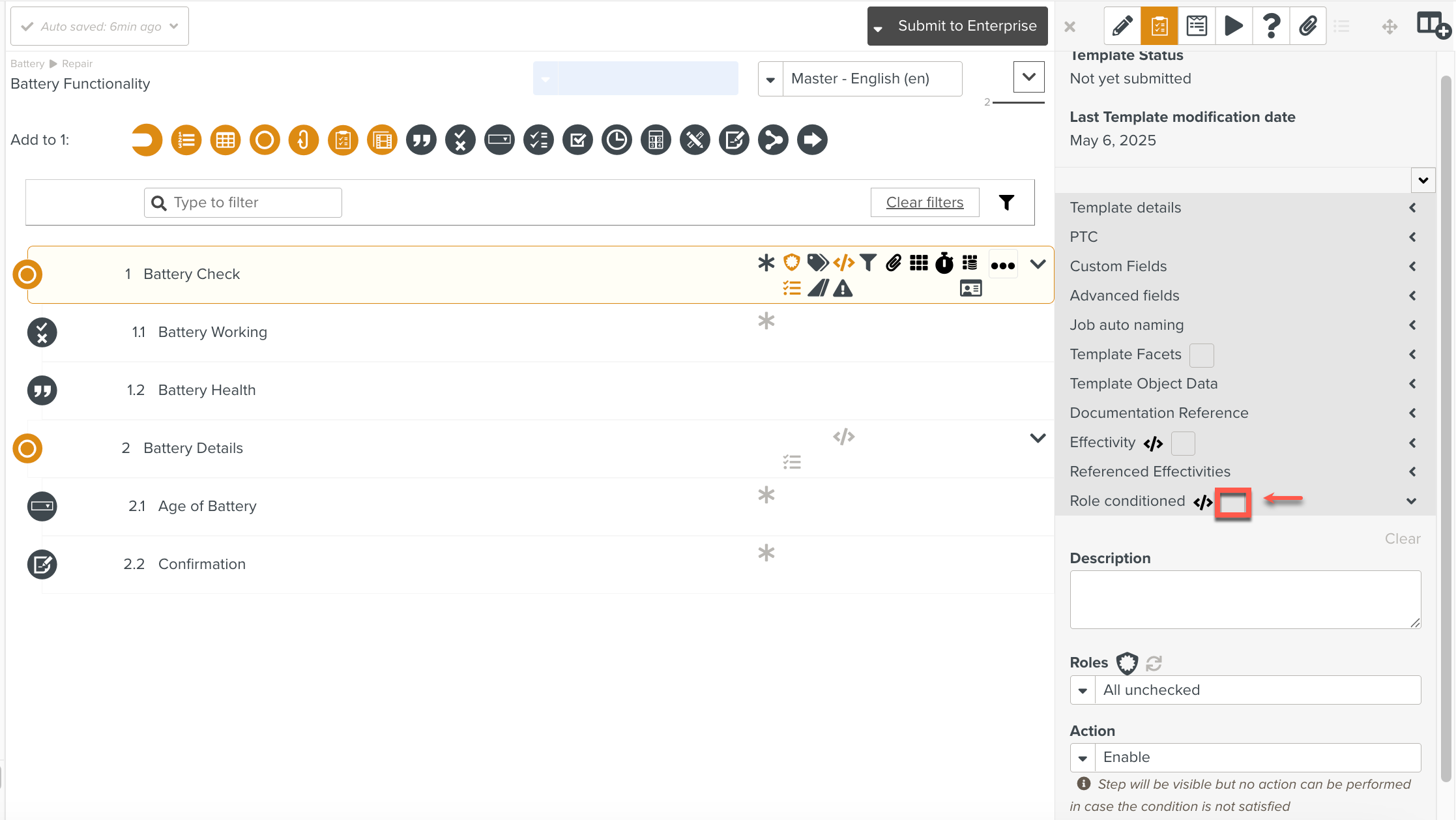
Task: Toggle the Role conditioned checkbox
Action: pos(1232,503)
